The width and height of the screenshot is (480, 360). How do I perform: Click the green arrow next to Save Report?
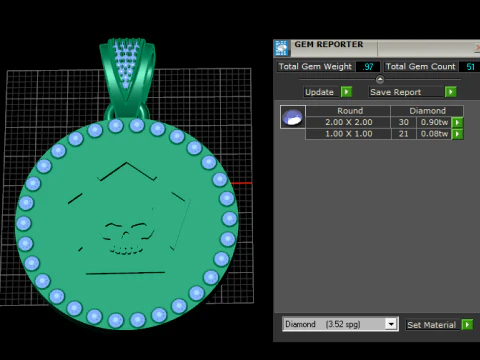(x=451, y=92)
